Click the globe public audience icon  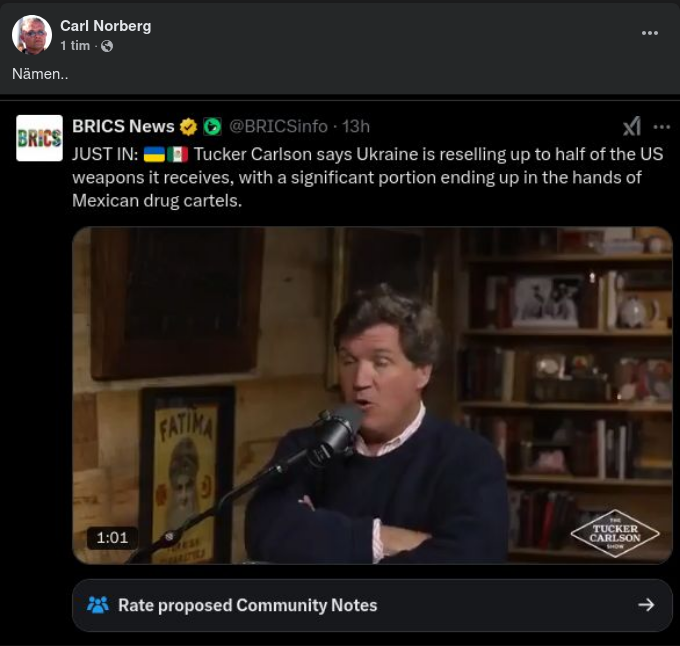[x=107, y=46]
